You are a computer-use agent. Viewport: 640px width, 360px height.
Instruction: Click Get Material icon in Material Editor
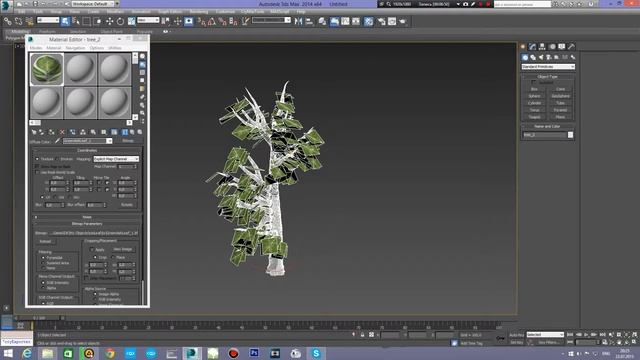coord(34,132)
